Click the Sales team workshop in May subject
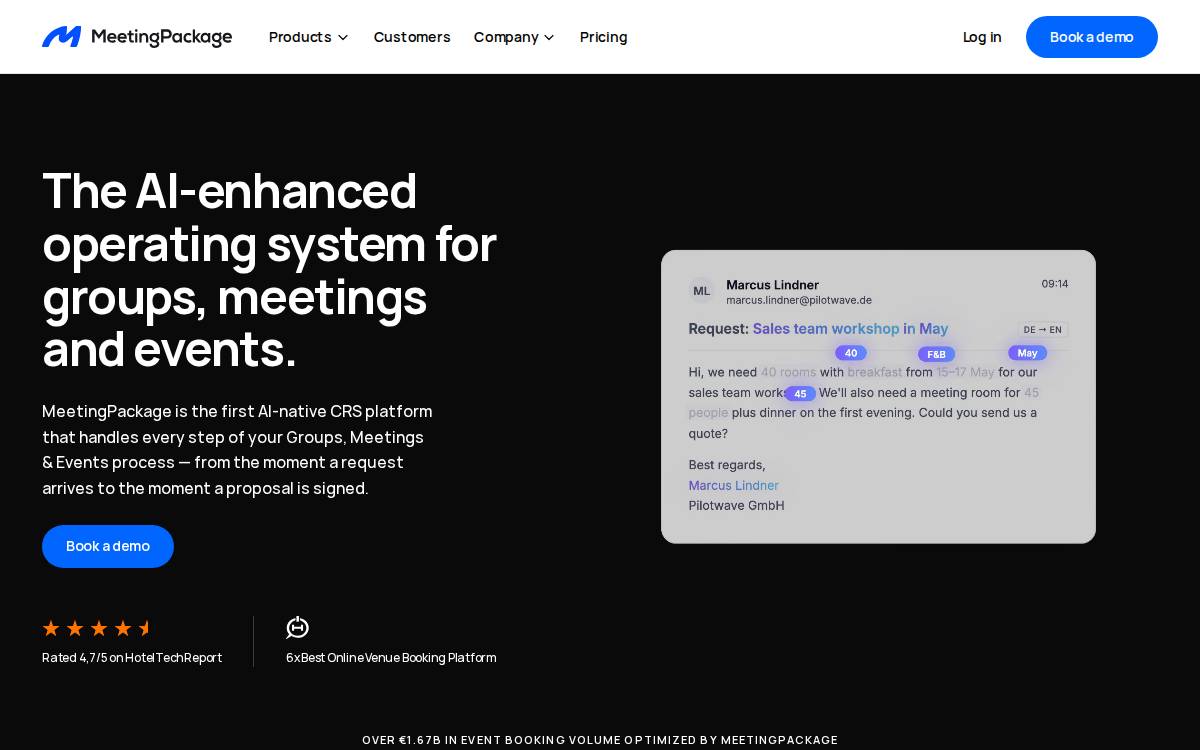1200x750 pixels. [850, 329]
